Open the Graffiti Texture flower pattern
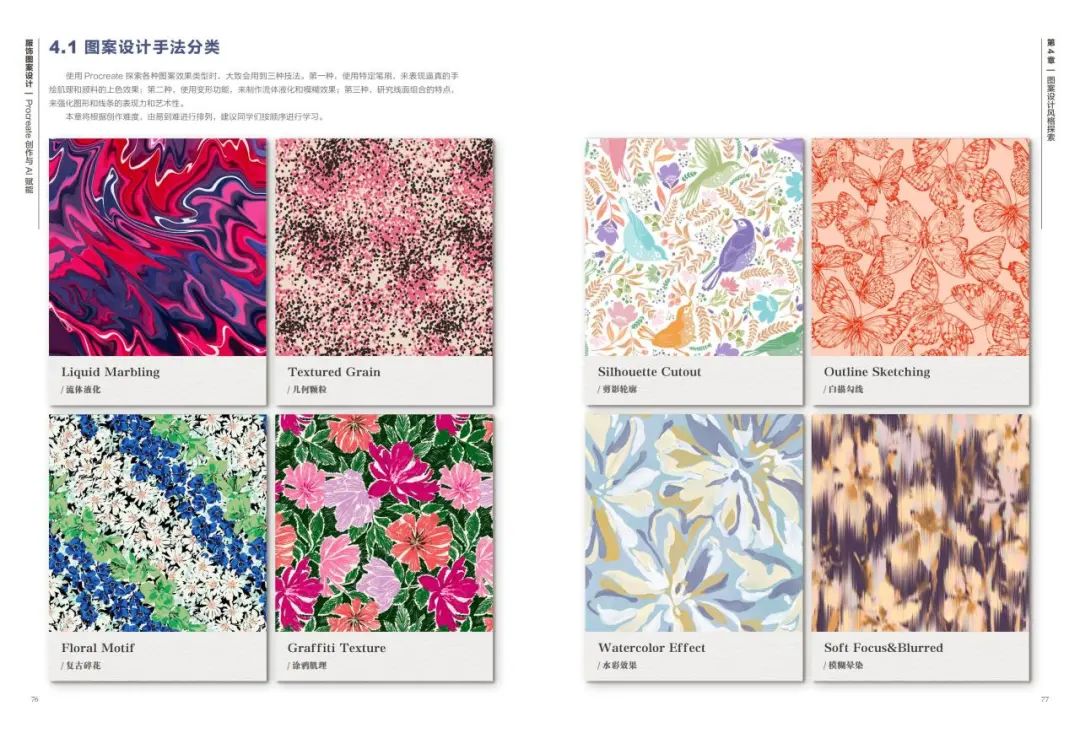Screen dimensions: 1080x733 point(384,523)
